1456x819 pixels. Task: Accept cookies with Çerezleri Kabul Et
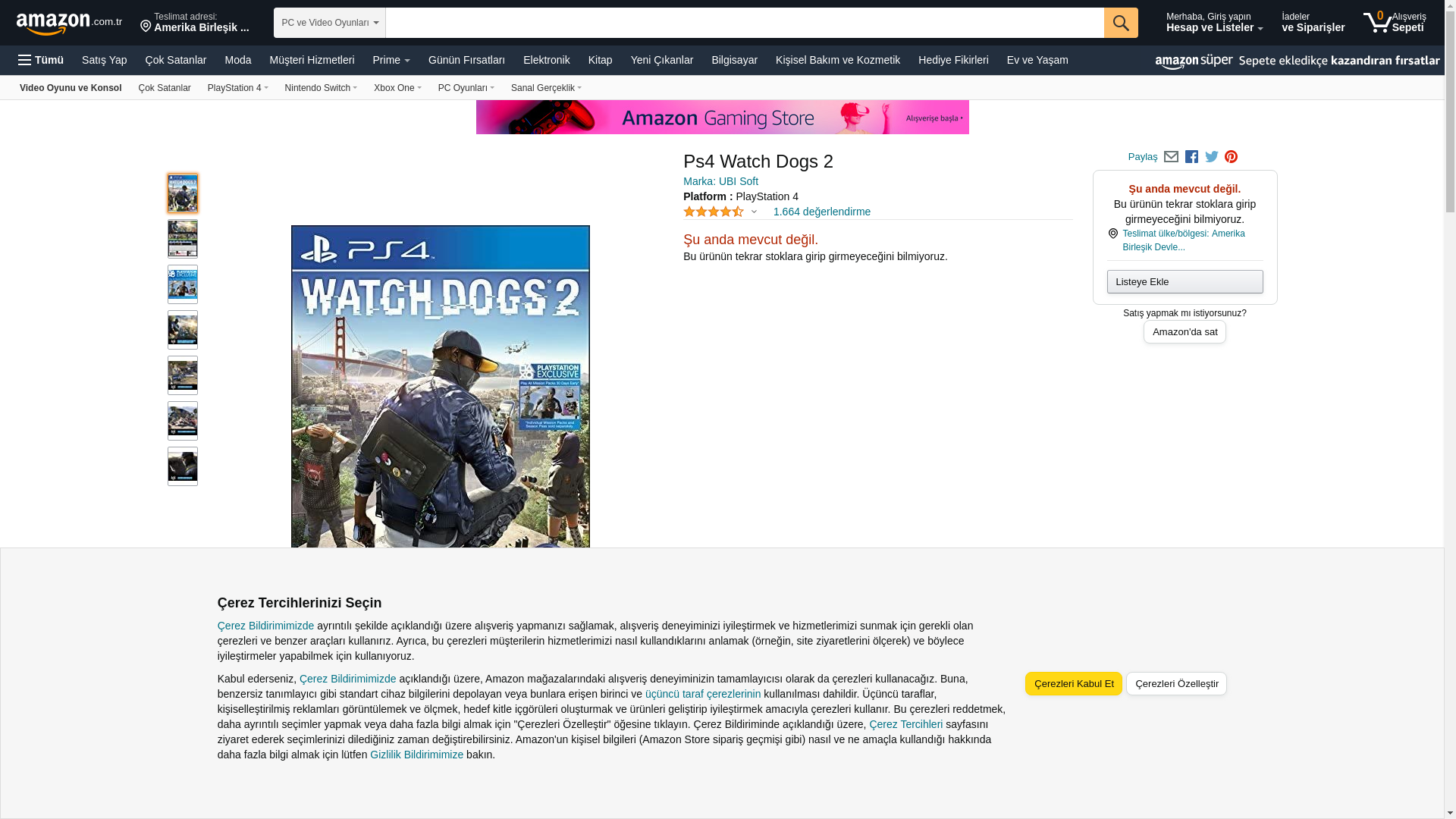(x=1073, y=683)
